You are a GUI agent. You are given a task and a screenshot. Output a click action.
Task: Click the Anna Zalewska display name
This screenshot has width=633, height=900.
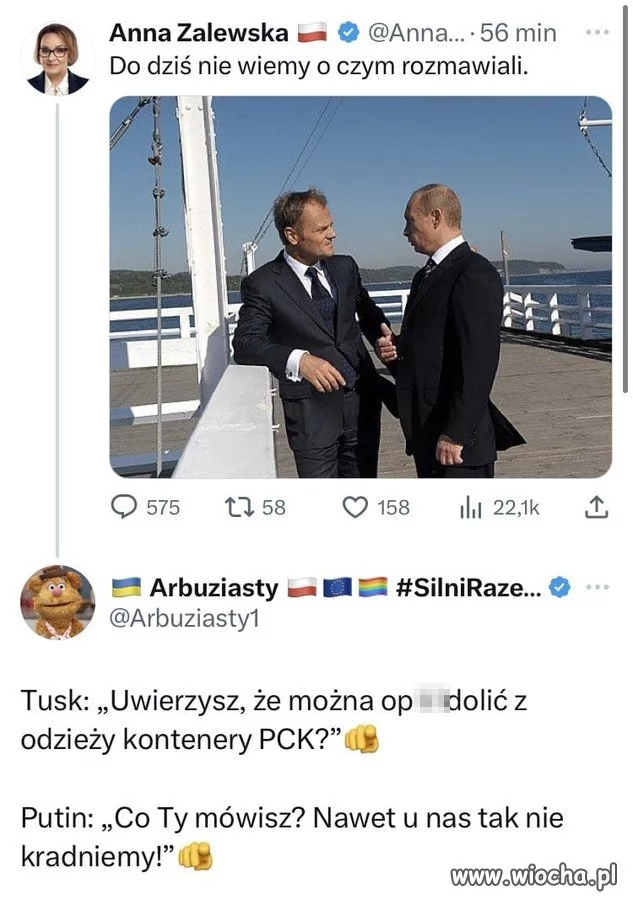point(197,33)
